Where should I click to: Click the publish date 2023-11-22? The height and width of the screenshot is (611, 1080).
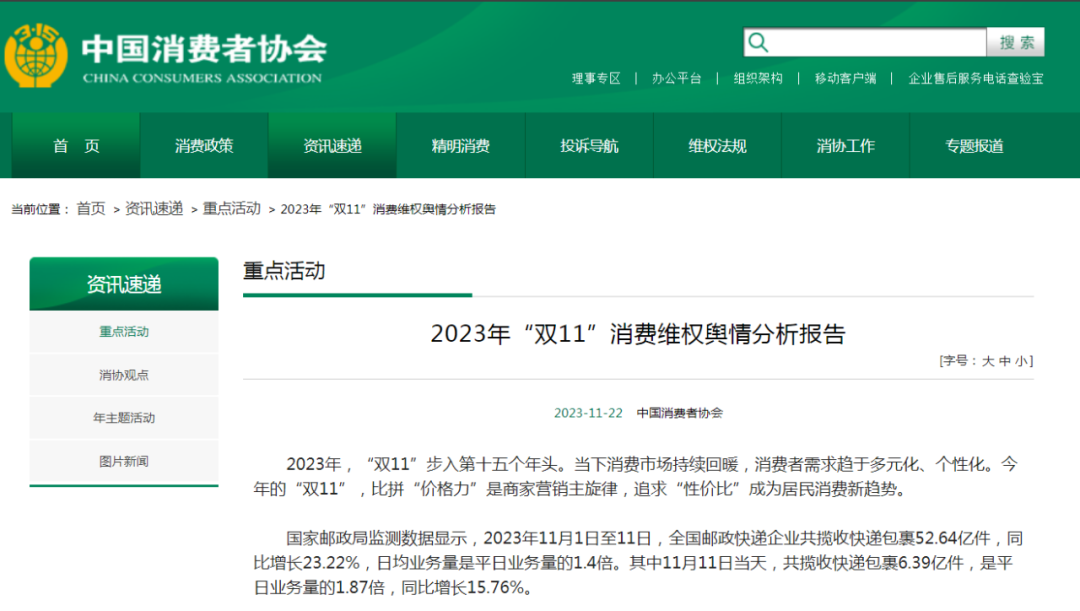588,413
